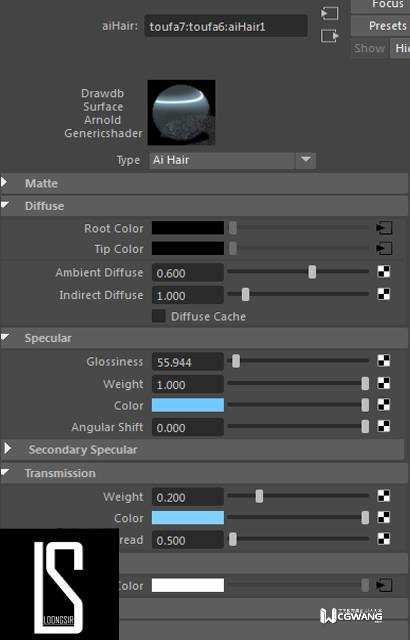Click the Tip Color slider handle
This screenshot has width=410, height=640.
click(233, 248)
